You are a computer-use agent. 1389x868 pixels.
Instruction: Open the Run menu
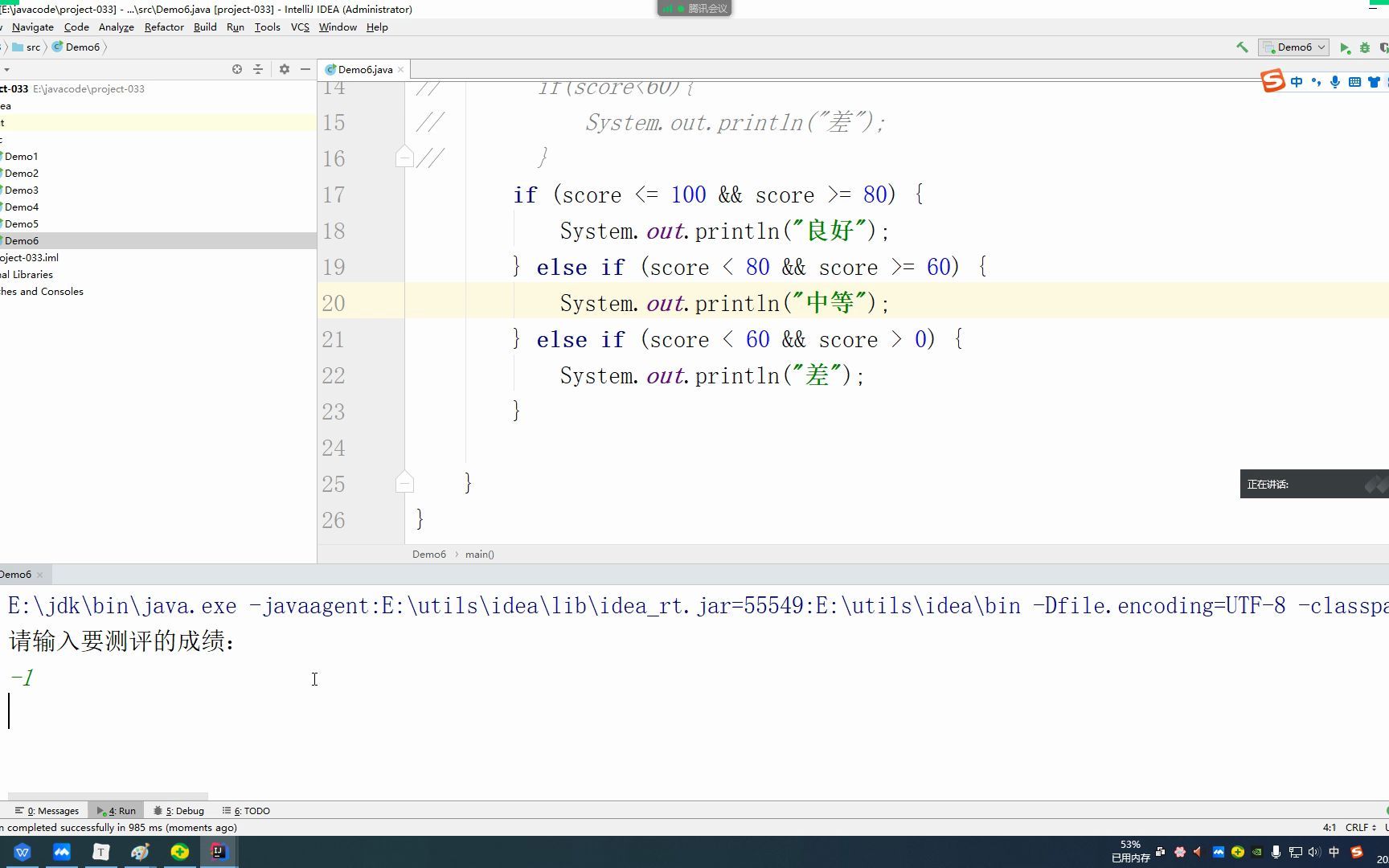pos(236,27)
